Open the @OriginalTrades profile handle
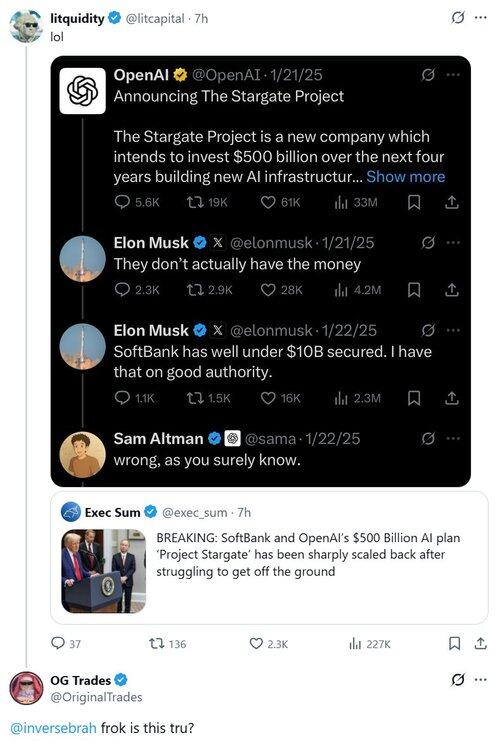This screenshot has height=747, width=500. point(96,697)
